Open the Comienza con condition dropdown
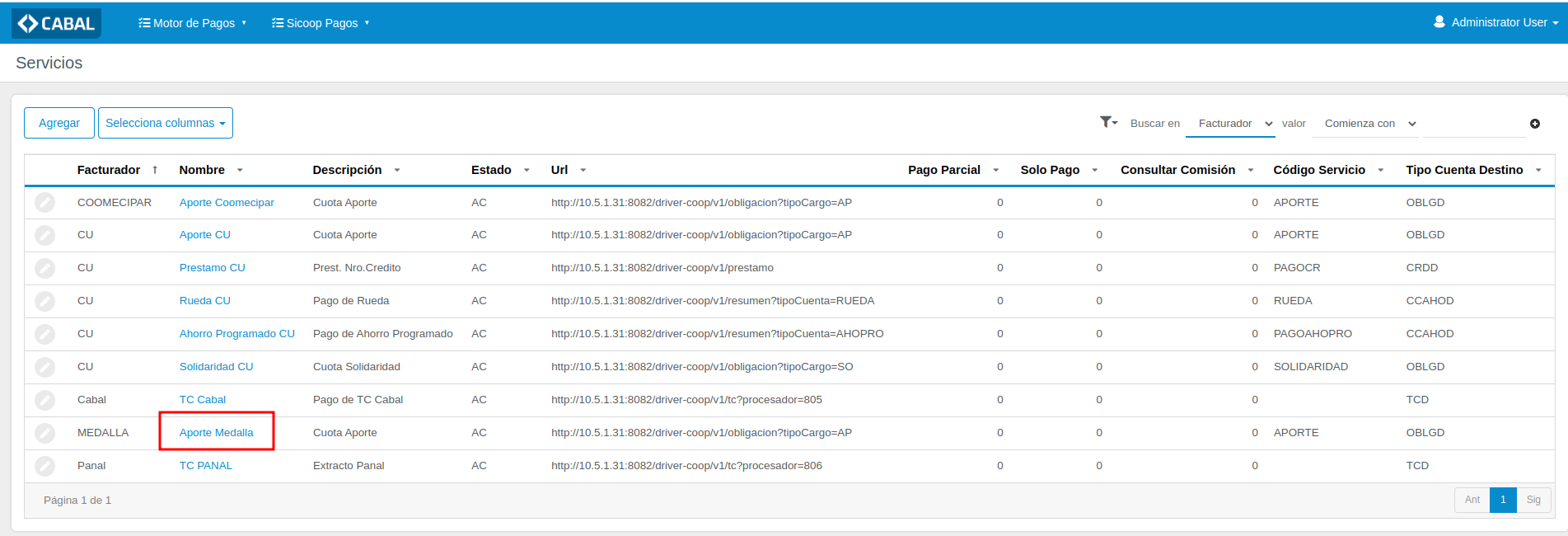Screen dimensions: 1568x536 point(1369,124)
